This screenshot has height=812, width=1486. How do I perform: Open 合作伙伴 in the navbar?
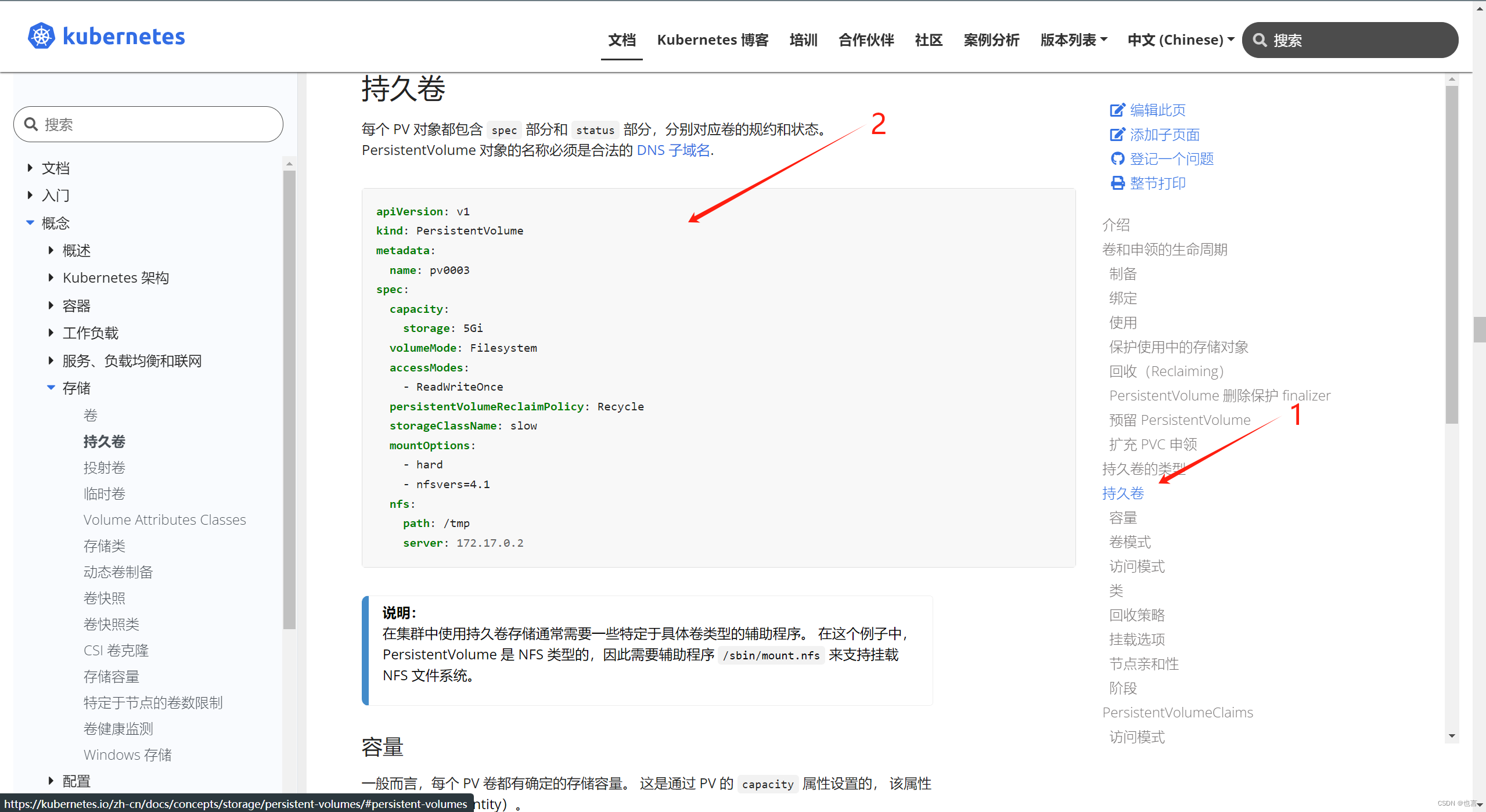click(x=866, y=39)
